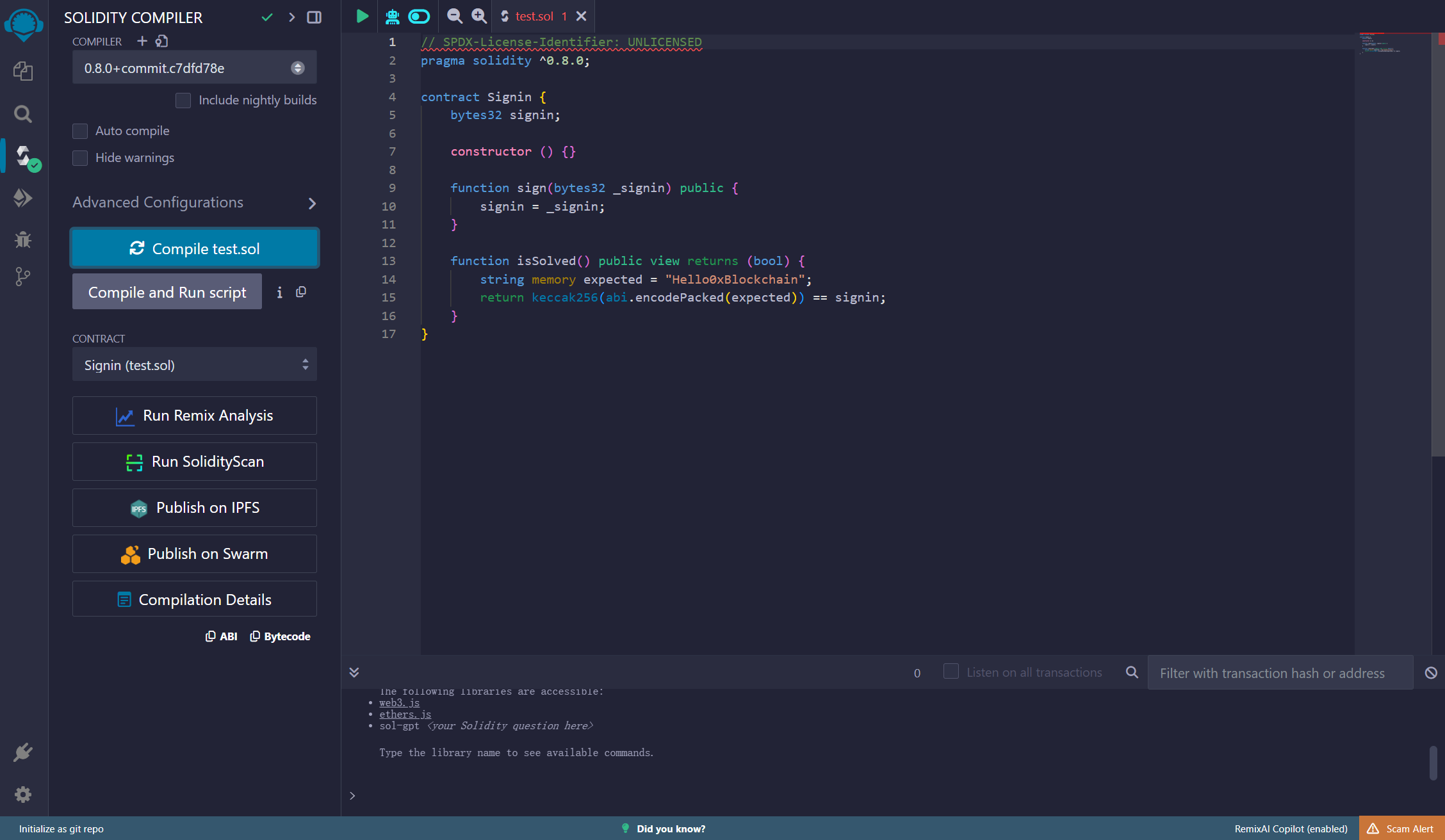The width and height of the screenshot is (1445, 840).
Task: Open the Debugger bug sidebar icon
Action: coord(23,239)
